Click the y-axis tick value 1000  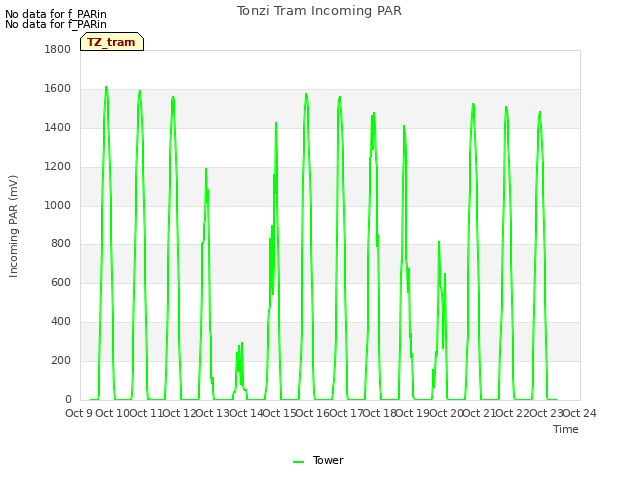coord(58,205)
